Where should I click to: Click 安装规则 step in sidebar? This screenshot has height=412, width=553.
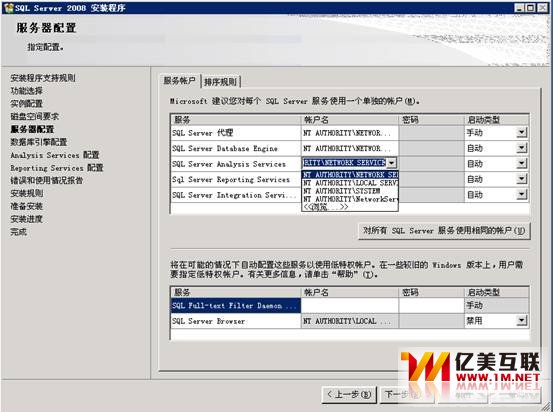26,193
